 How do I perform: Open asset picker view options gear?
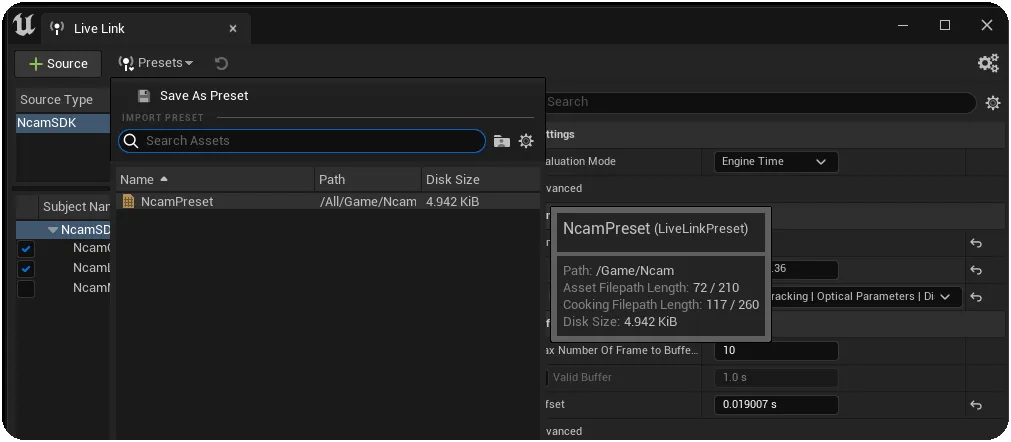(526, 141)
